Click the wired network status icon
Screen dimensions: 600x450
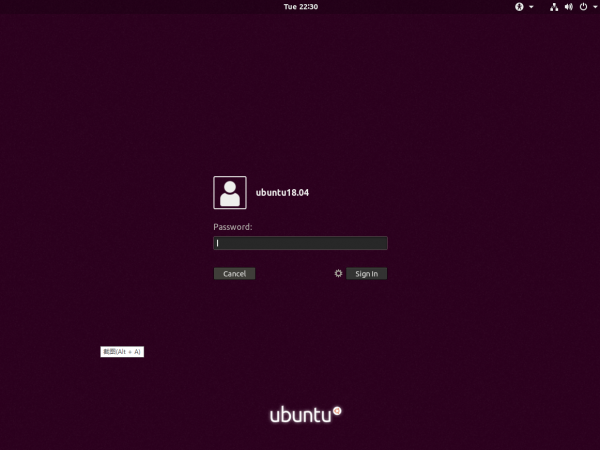pyautogui.click(x=553, y=7)
